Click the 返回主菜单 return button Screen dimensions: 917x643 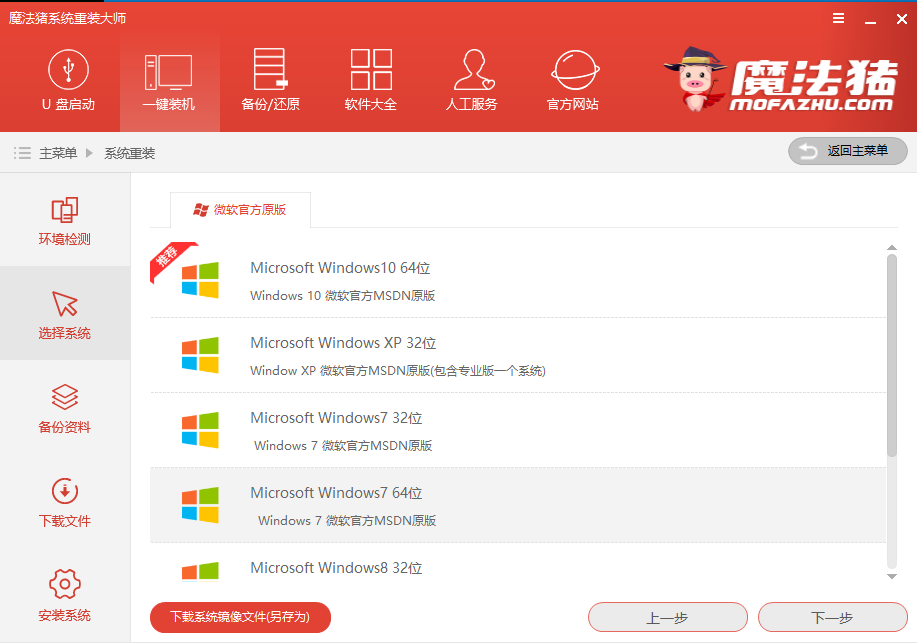847,151
